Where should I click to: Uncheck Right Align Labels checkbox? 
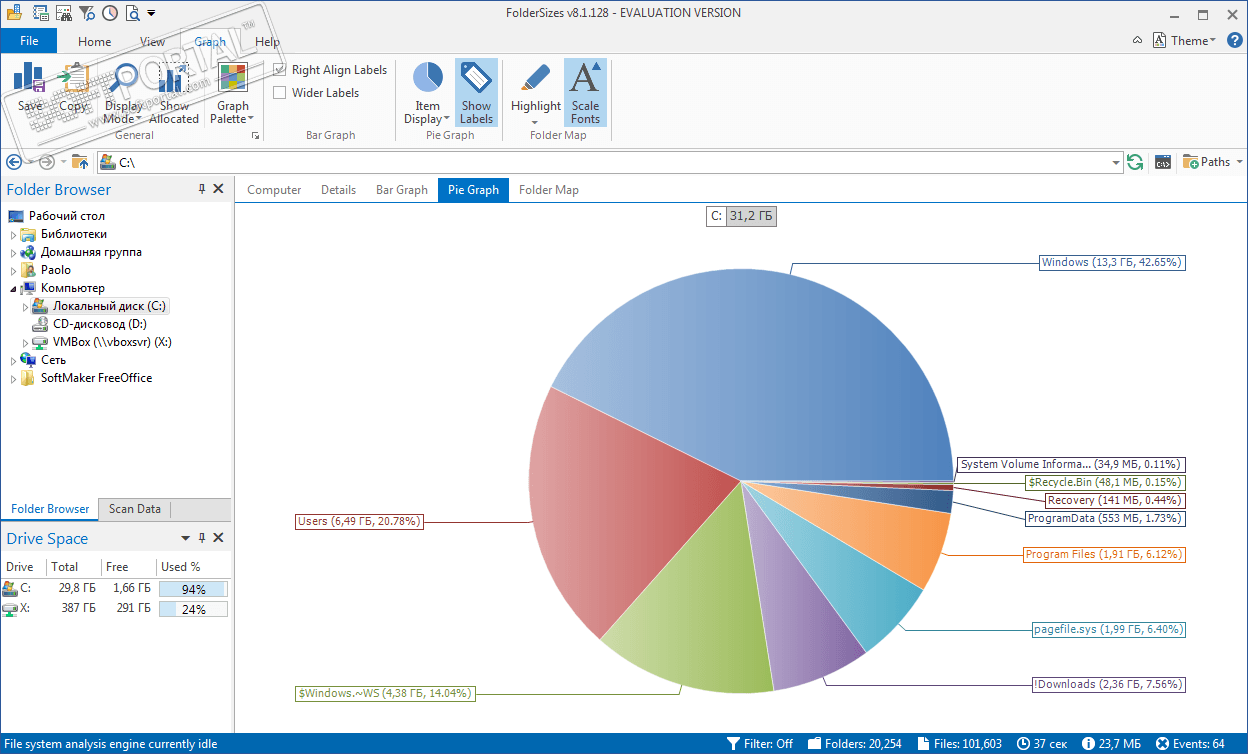pyautogui.click(x=280, y=70)
